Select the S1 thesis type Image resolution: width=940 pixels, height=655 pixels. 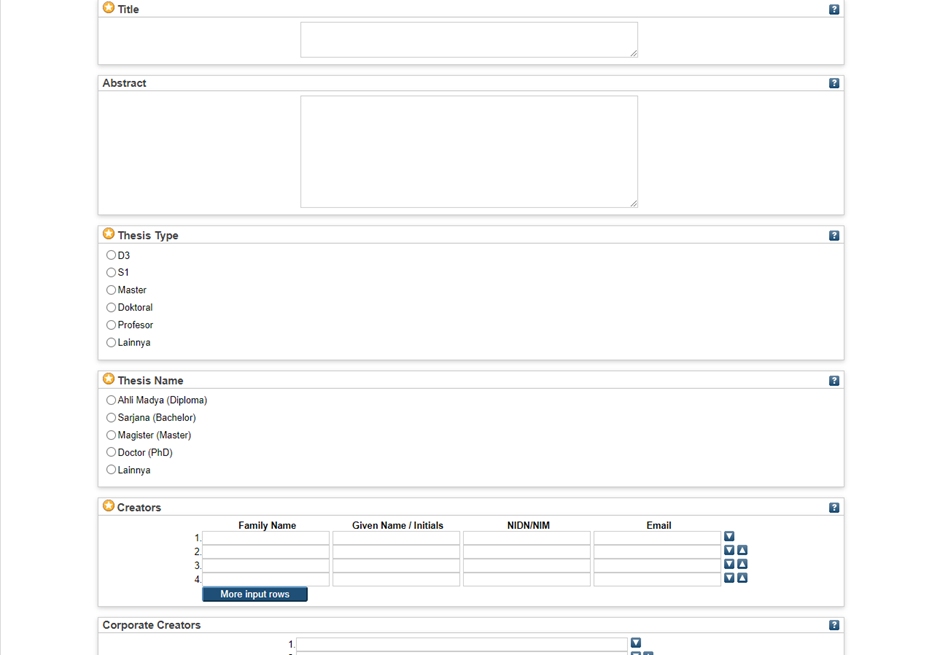111,272
